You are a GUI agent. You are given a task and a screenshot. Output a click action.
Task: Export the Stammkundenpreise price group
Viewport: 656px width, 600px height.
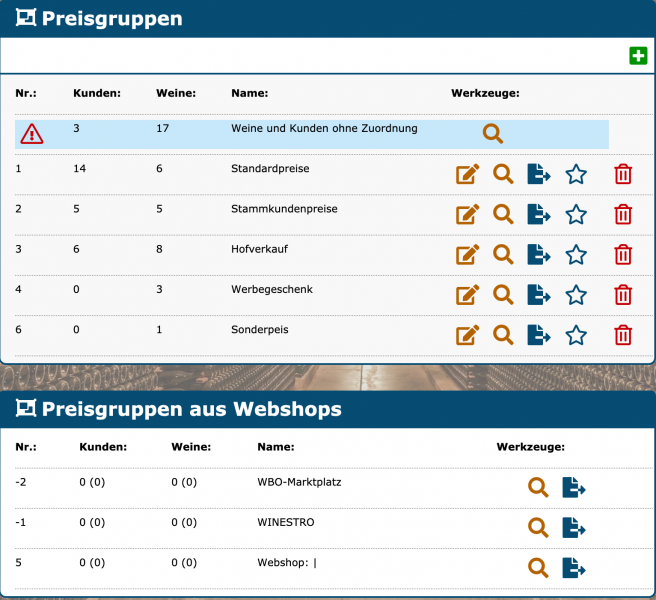[x=539, y=215]
